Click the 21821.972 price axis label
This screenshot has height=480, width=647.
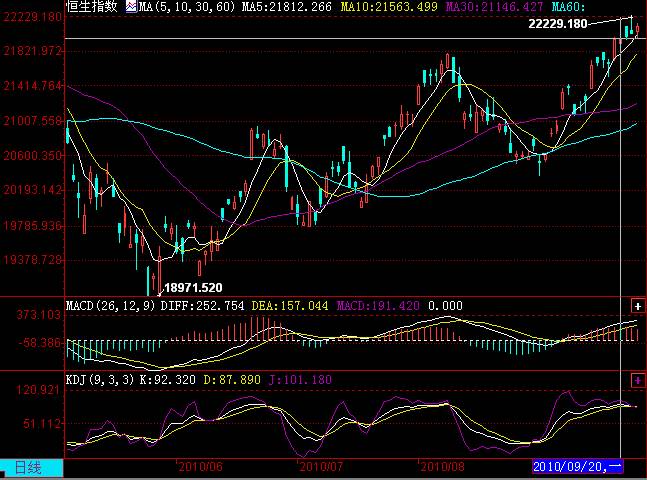[x=33, y=51]
